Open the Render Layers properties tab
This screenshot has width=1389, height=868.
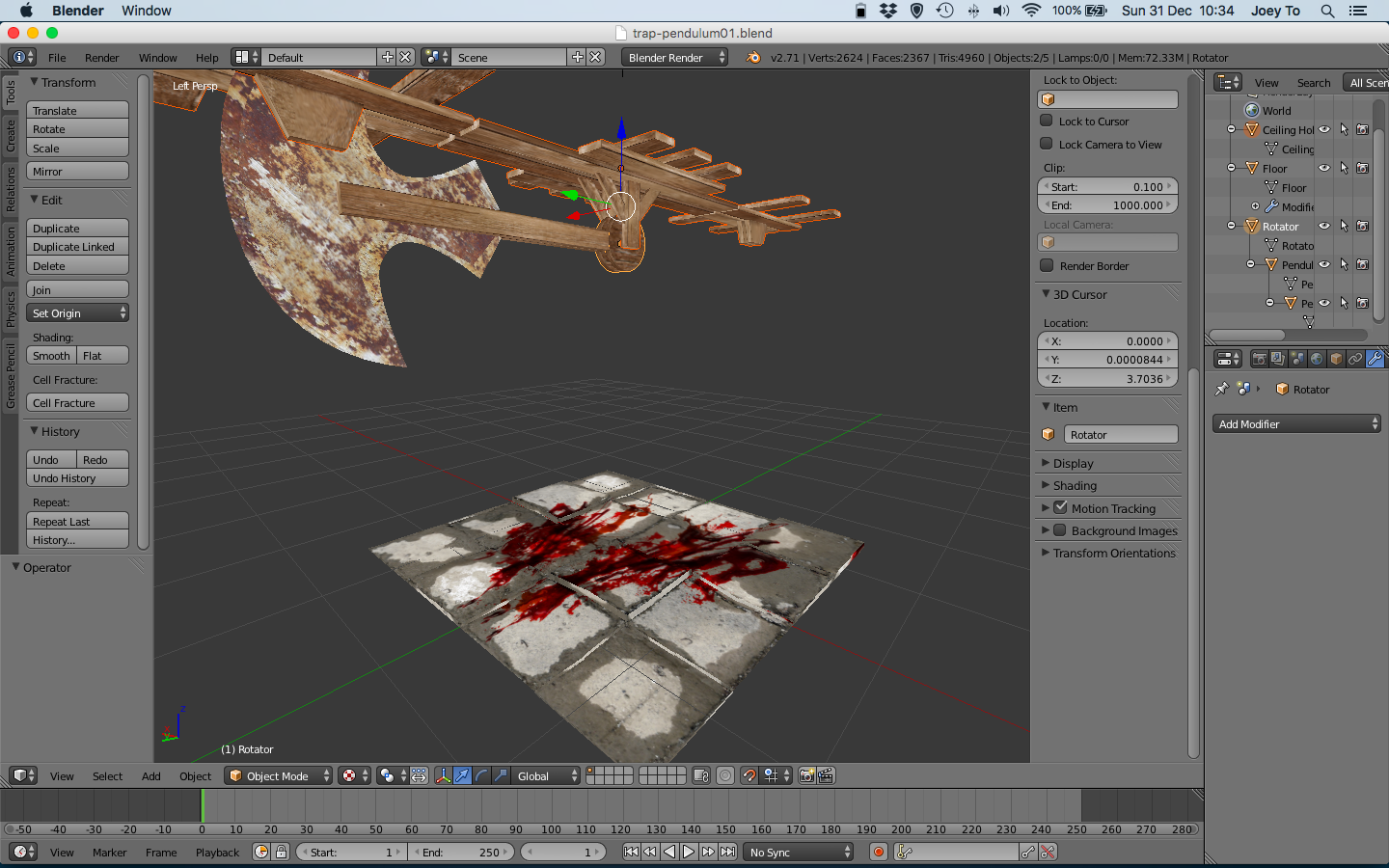click(x=1278, y=359)
